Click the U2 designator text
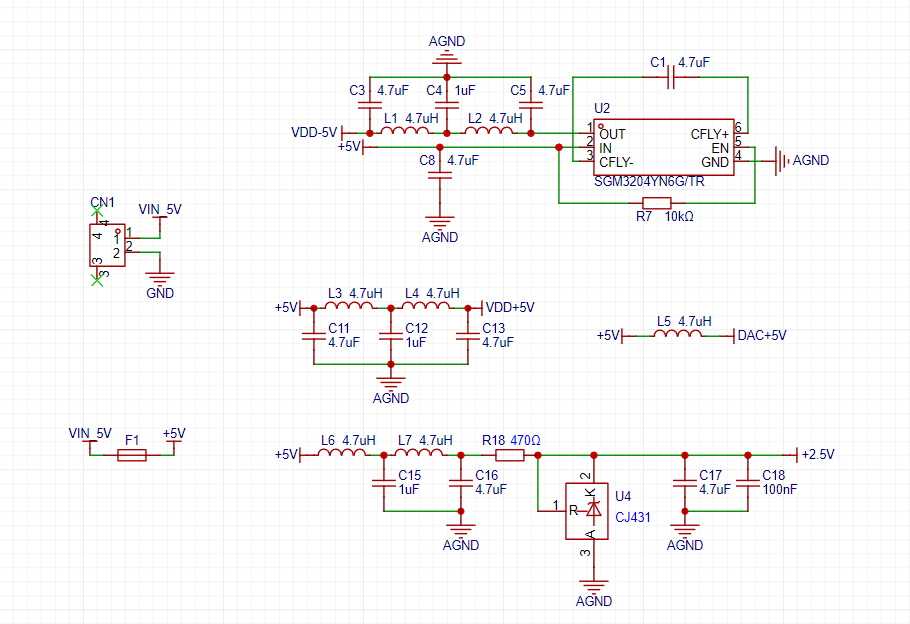910x624 pixels. pos(602,108)
